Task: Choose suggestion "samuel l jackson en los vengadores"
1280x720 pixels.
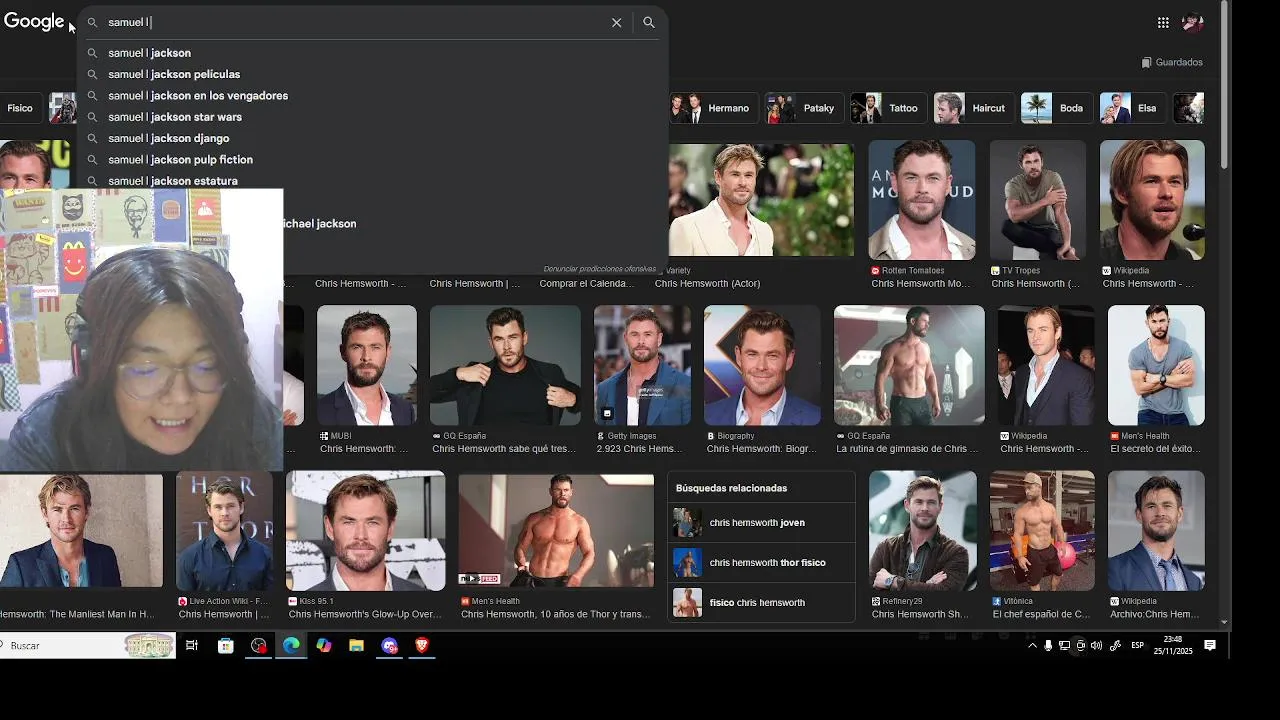Action: [x=373, y=95]
